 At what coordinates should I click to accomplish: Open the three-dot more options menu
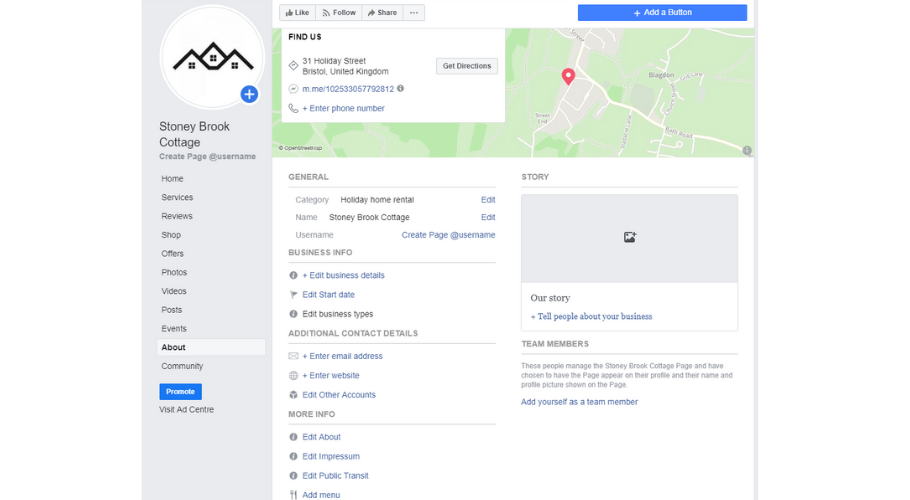[414, 13]
